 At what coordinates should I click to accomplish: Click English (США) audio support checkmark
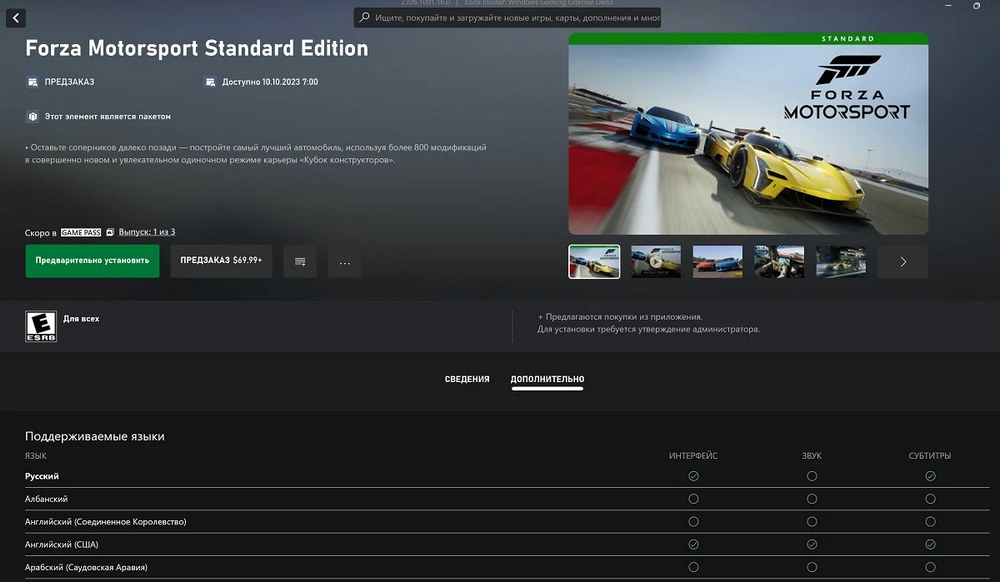(811, 544)
